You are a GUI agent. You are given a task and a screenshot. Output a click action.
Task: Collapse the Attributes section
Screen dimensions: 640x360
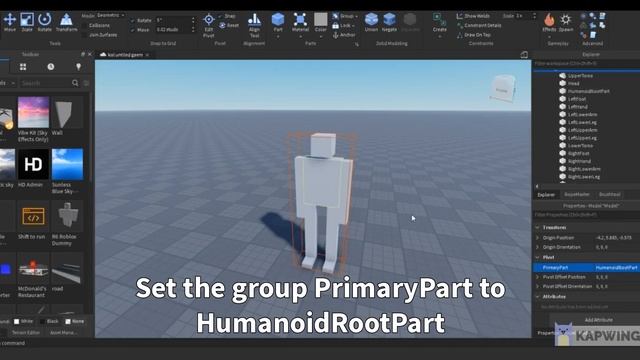pos(538,297)
